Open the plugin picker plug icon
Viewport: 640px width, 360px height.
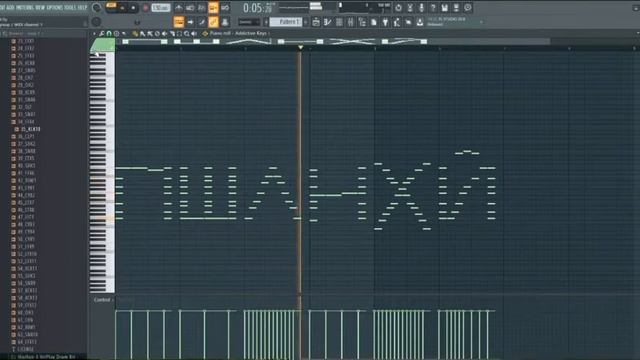tap(385, 22)
